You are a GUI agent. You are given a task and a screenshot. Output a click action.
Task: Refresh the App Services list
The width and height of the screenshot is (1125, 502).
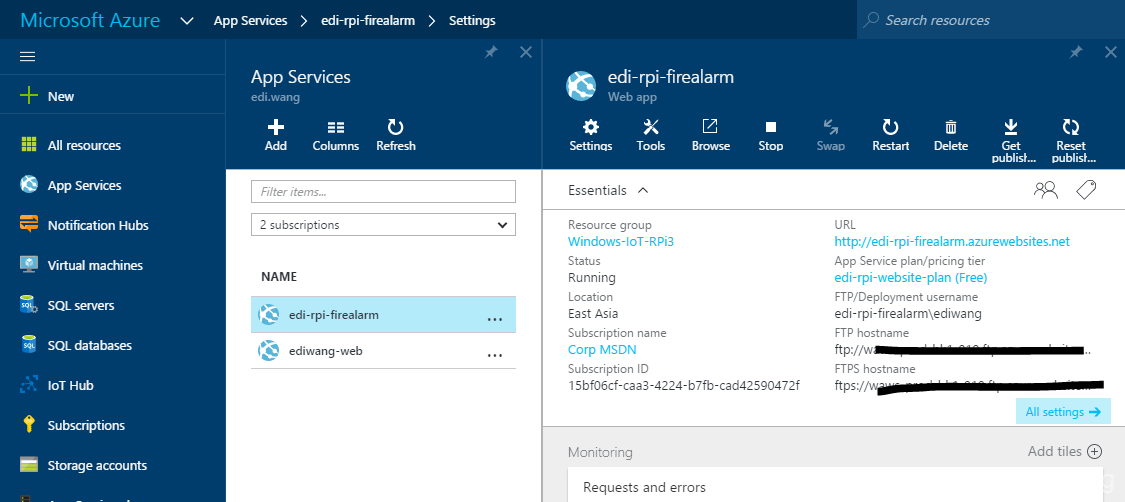pyautogui.click(x=396, y=136)
